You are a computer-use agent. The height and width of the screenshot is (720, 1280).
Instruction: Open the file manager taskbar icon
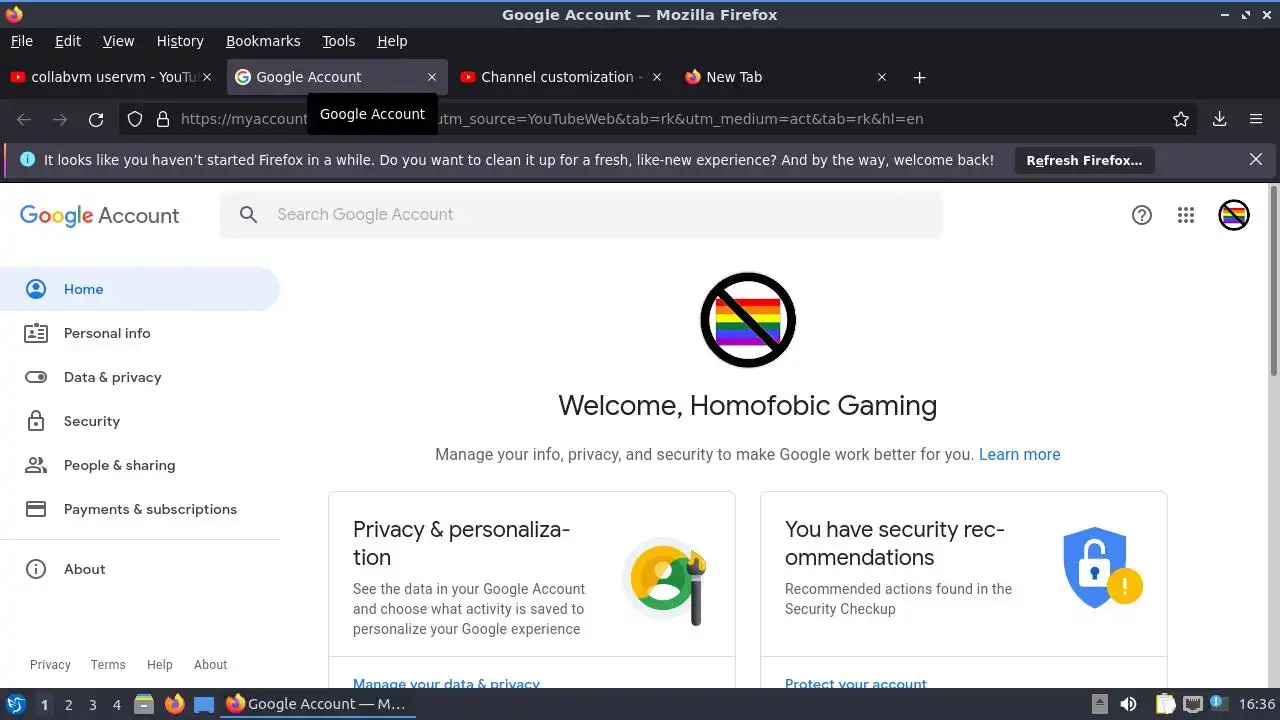(x=144, y=704)
